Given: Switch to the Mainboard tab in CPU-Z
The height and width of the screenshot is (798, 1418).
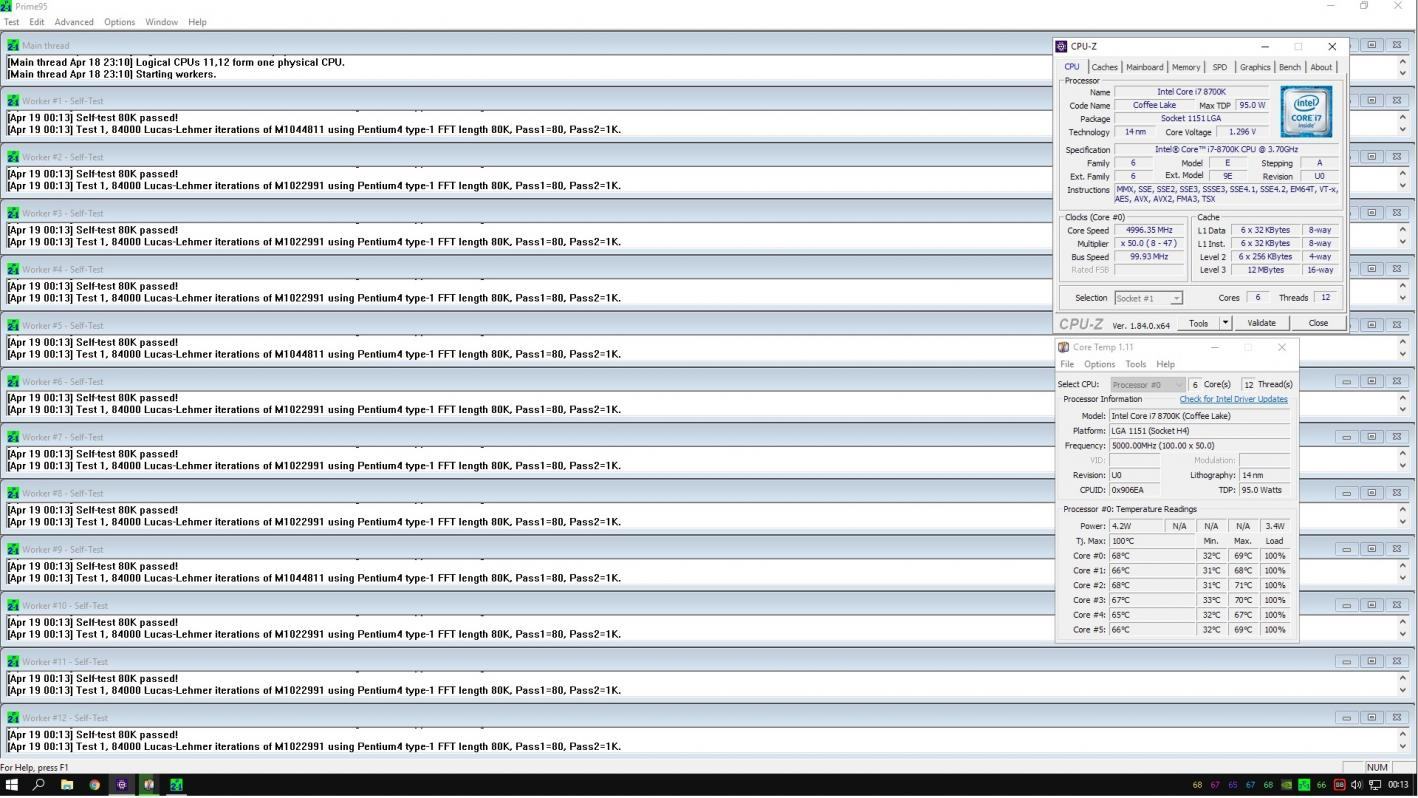Looking at the screenshot, I should (x=1144, y=67).
